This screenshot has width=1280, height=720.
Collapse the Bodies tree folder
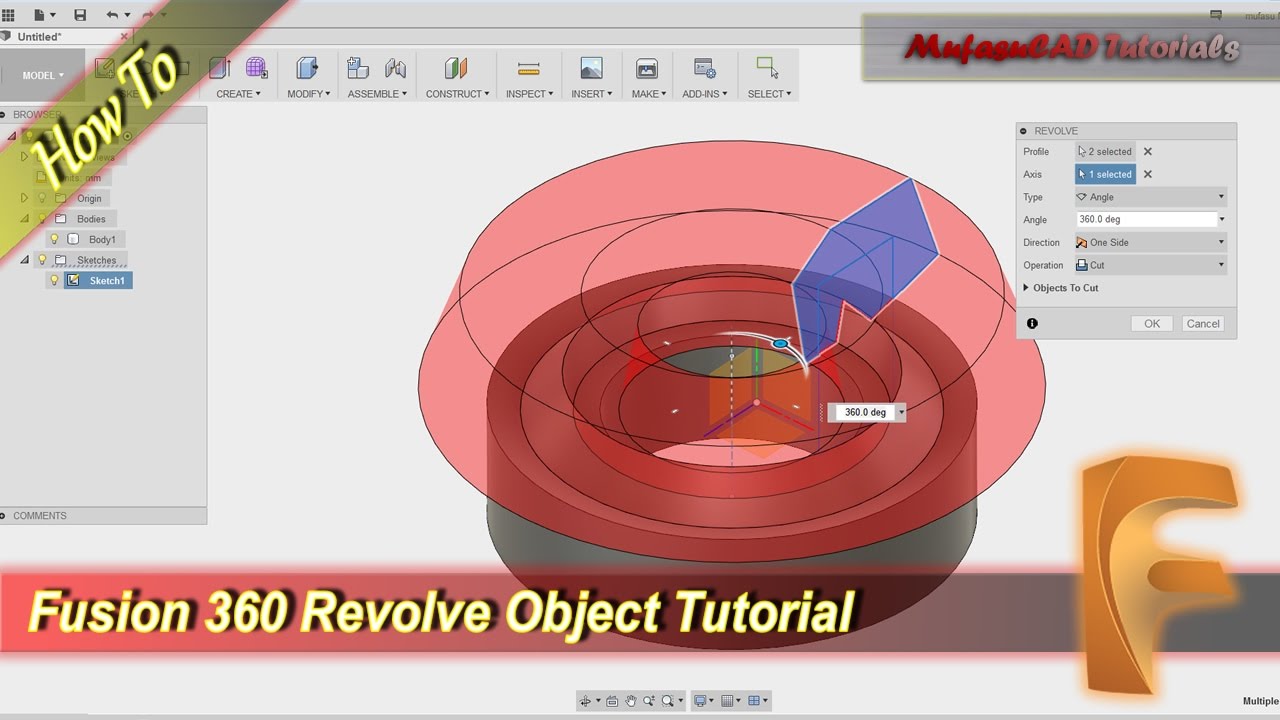click(x=25, y=219)
